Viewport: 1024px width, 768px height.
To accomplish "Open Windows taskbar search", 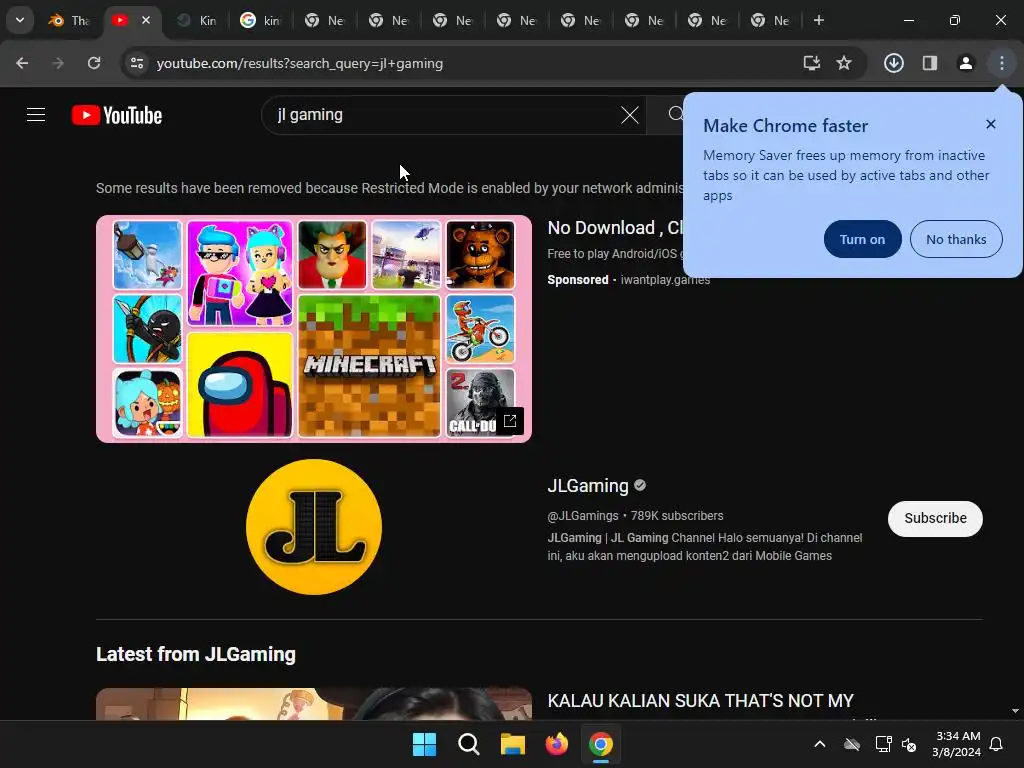I will (469, 744).
